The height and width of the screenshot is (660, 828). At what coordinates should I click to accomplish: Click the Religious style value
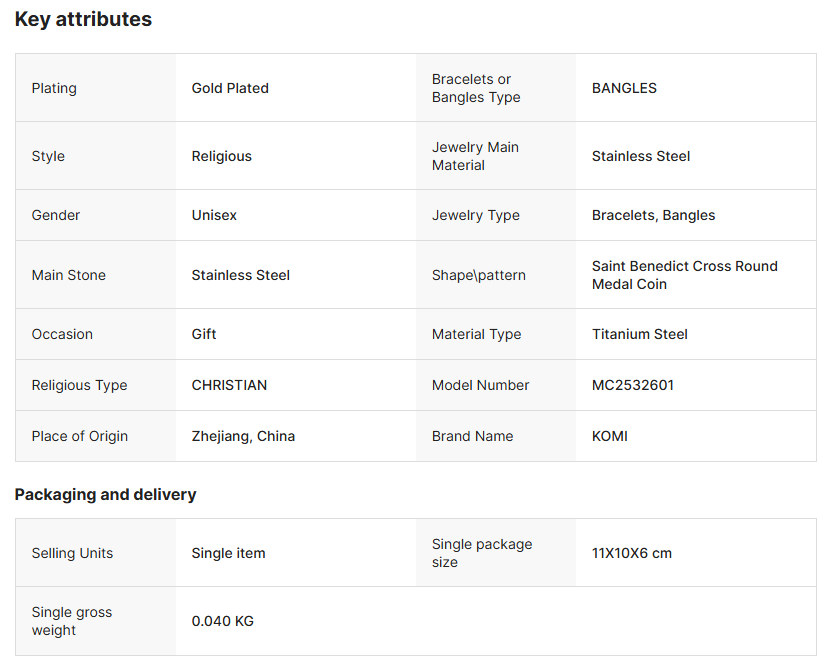(x=221, y=156)
